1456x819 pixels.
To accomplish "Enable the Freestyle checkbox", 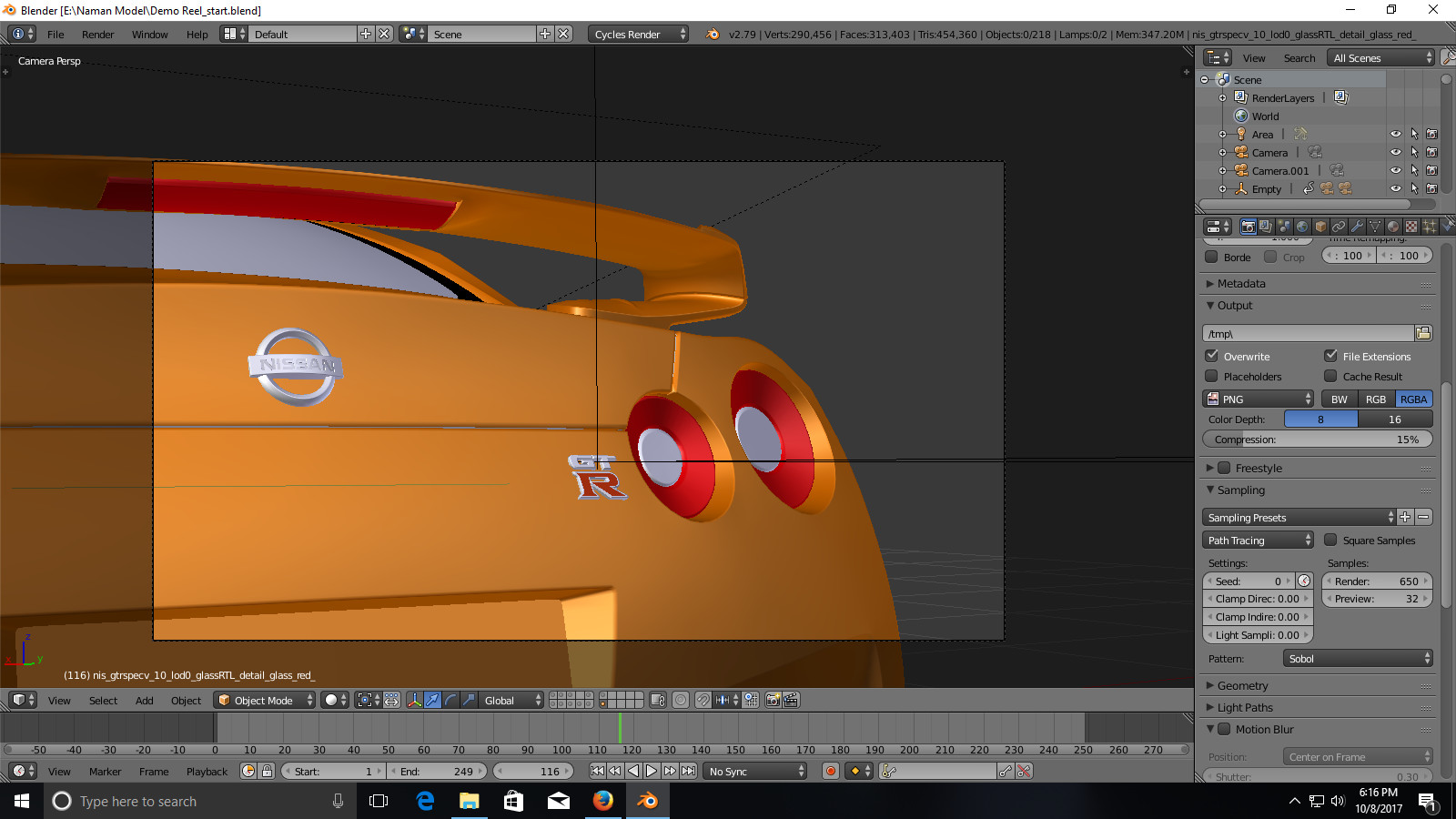I will [x=1224, y=468].
